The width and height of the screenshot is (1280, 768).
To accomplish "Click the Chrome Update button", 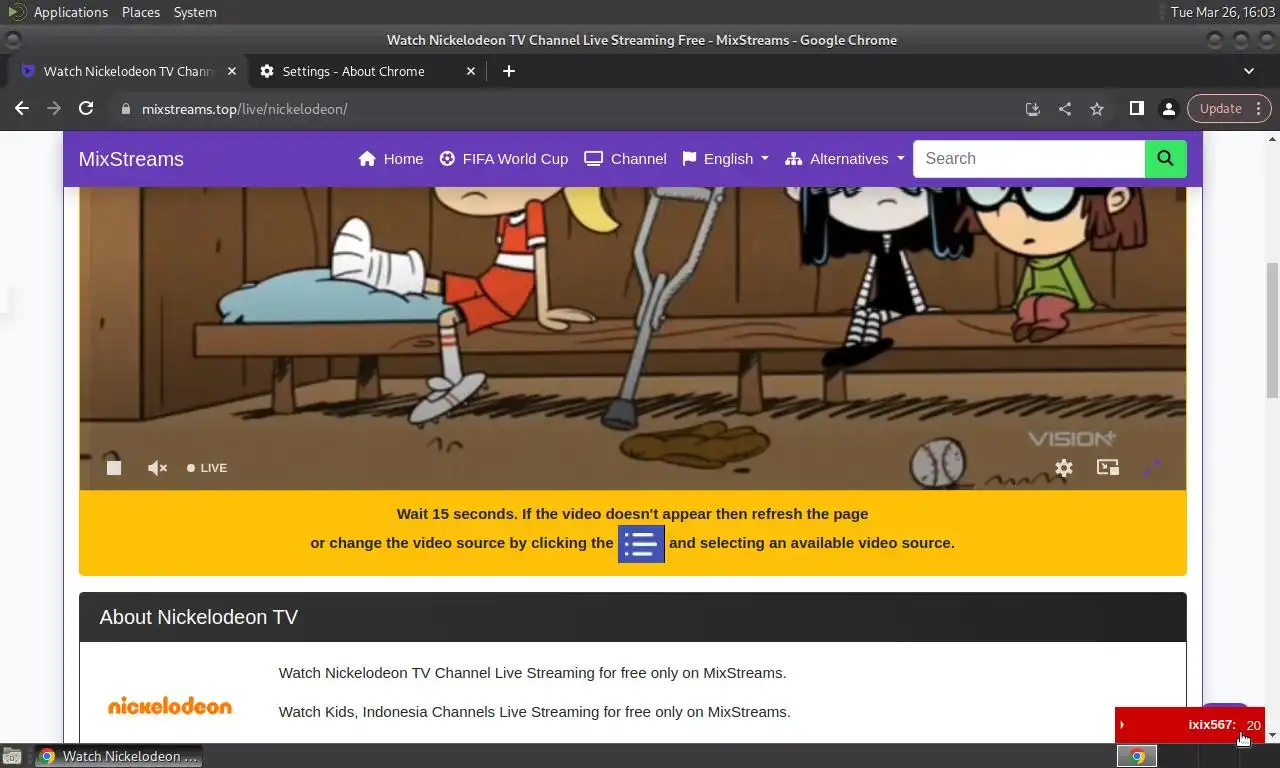I will 1221,108.
